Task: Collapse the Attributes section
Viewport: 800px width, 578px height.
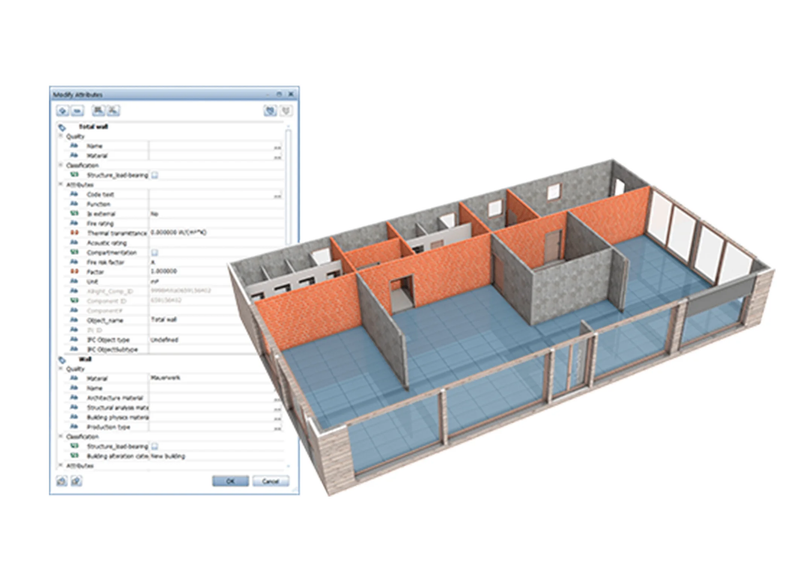Action: click(x=61, y=185)
